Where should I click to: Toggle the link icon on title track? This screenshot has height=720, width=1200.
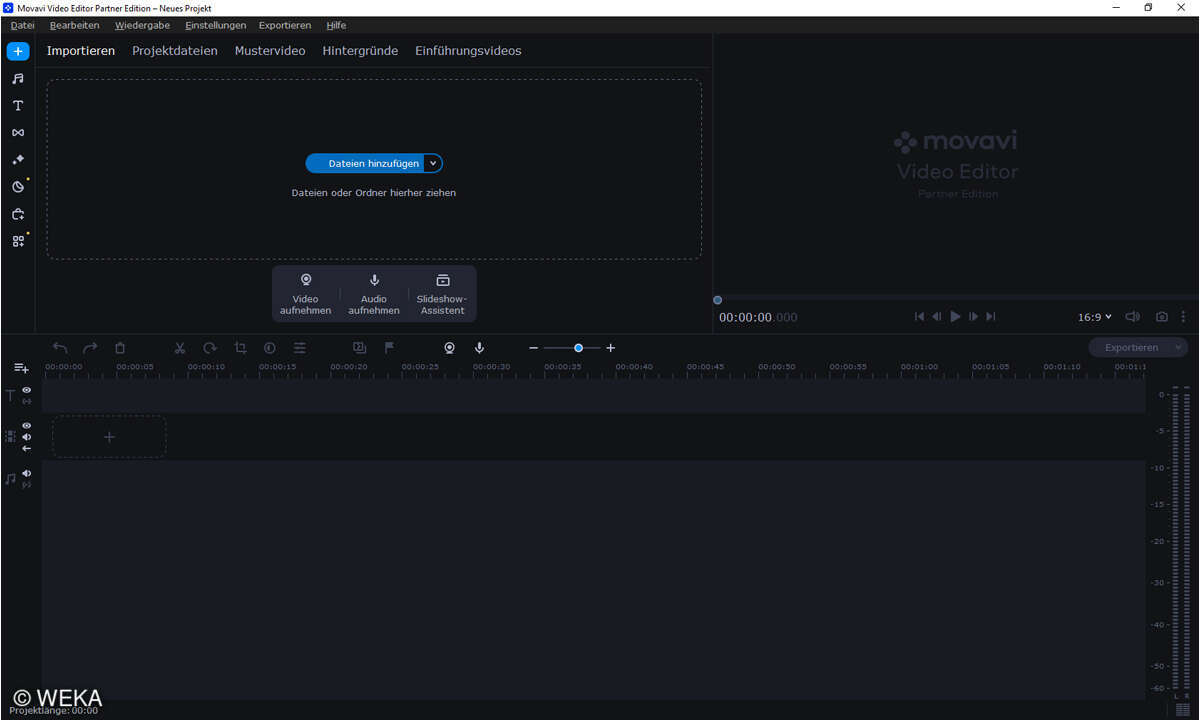[27, 401]
